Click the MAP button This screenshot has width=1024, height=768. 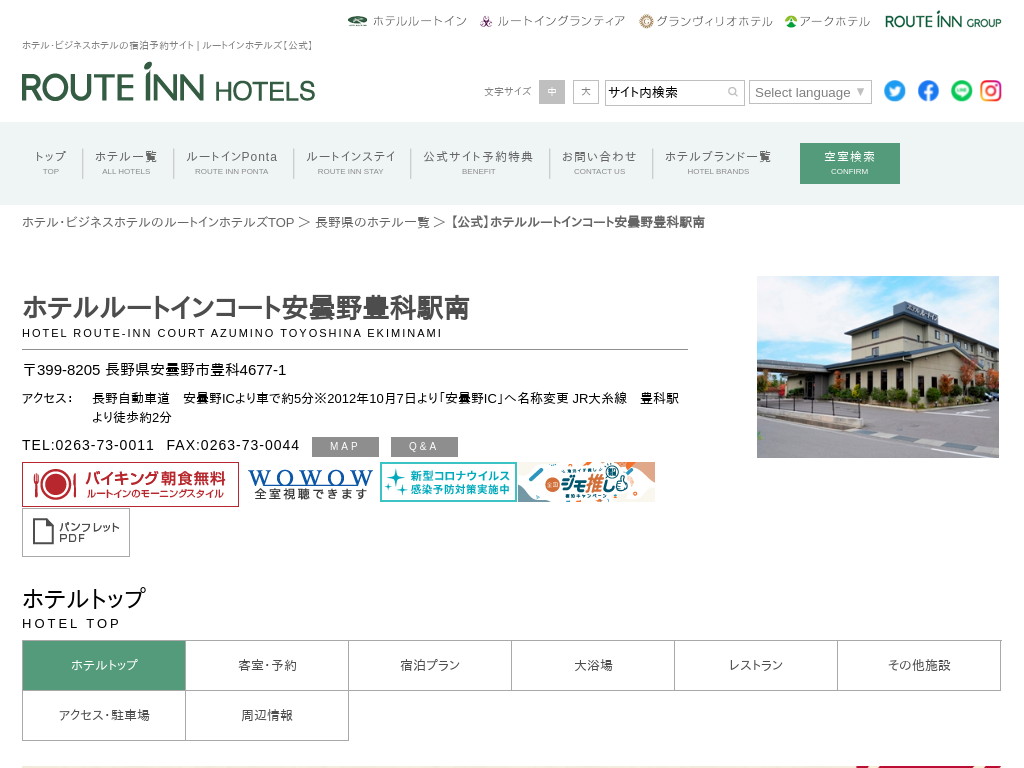pos(345,447)
